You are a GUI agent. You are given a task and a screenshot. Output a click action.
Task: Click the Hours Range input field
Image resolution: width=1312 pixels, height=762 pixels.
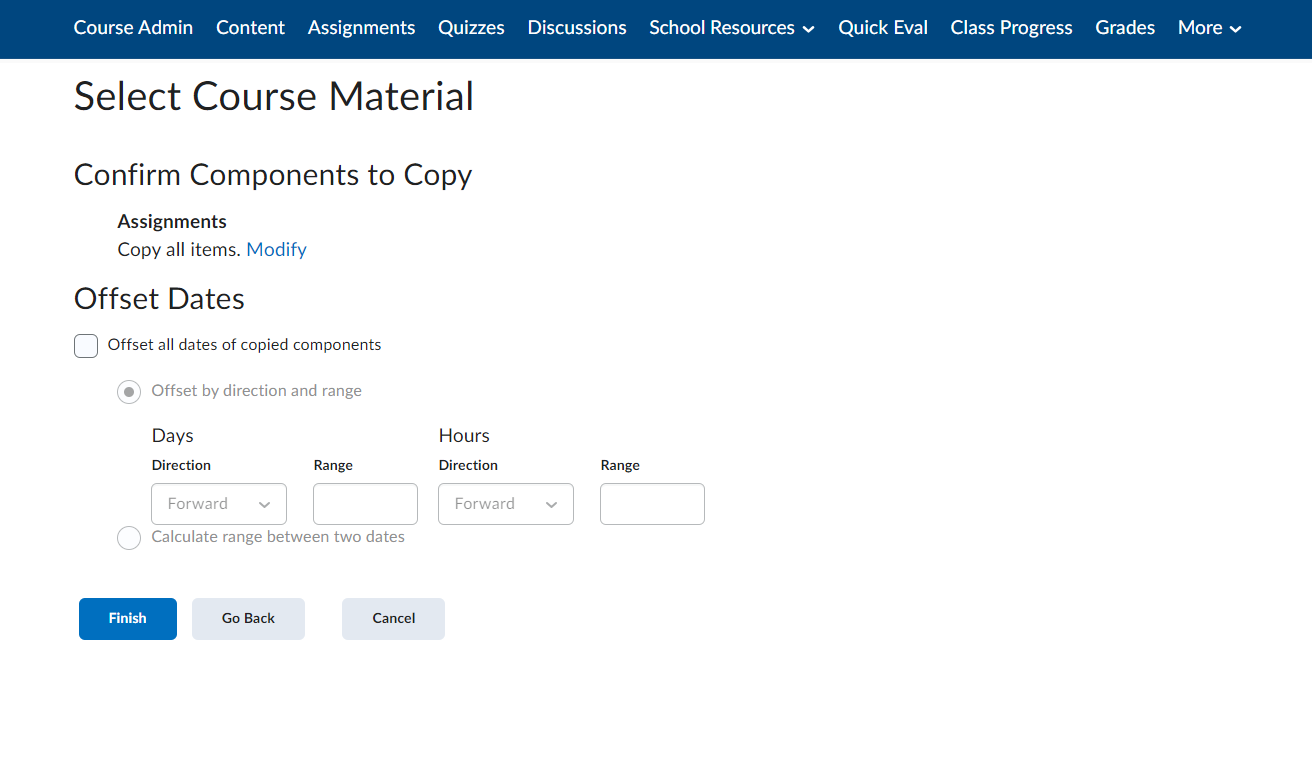click(x=652, y=503)
